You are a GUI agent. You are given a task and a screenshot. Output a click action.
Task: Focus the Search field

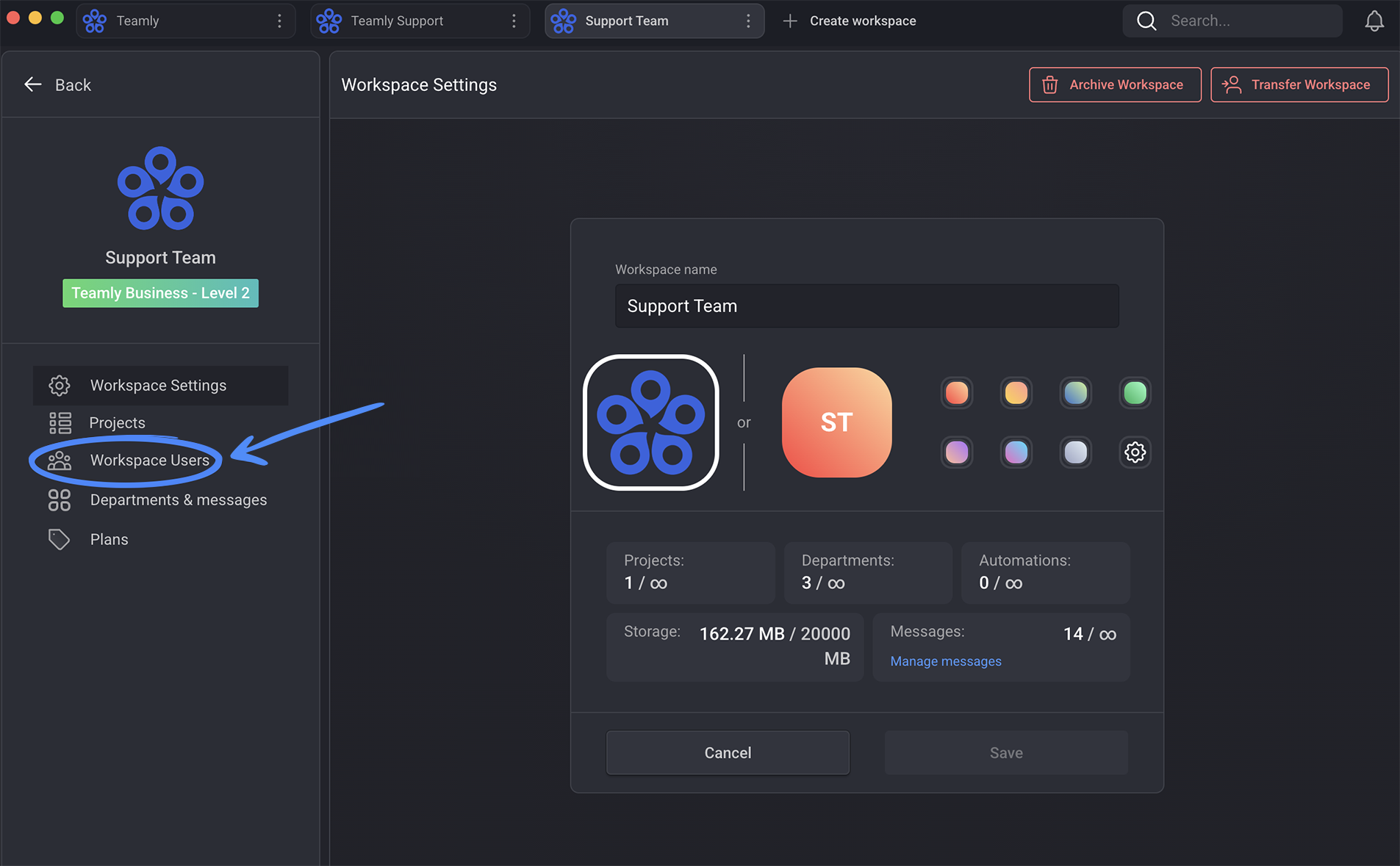coord(1232,21)
